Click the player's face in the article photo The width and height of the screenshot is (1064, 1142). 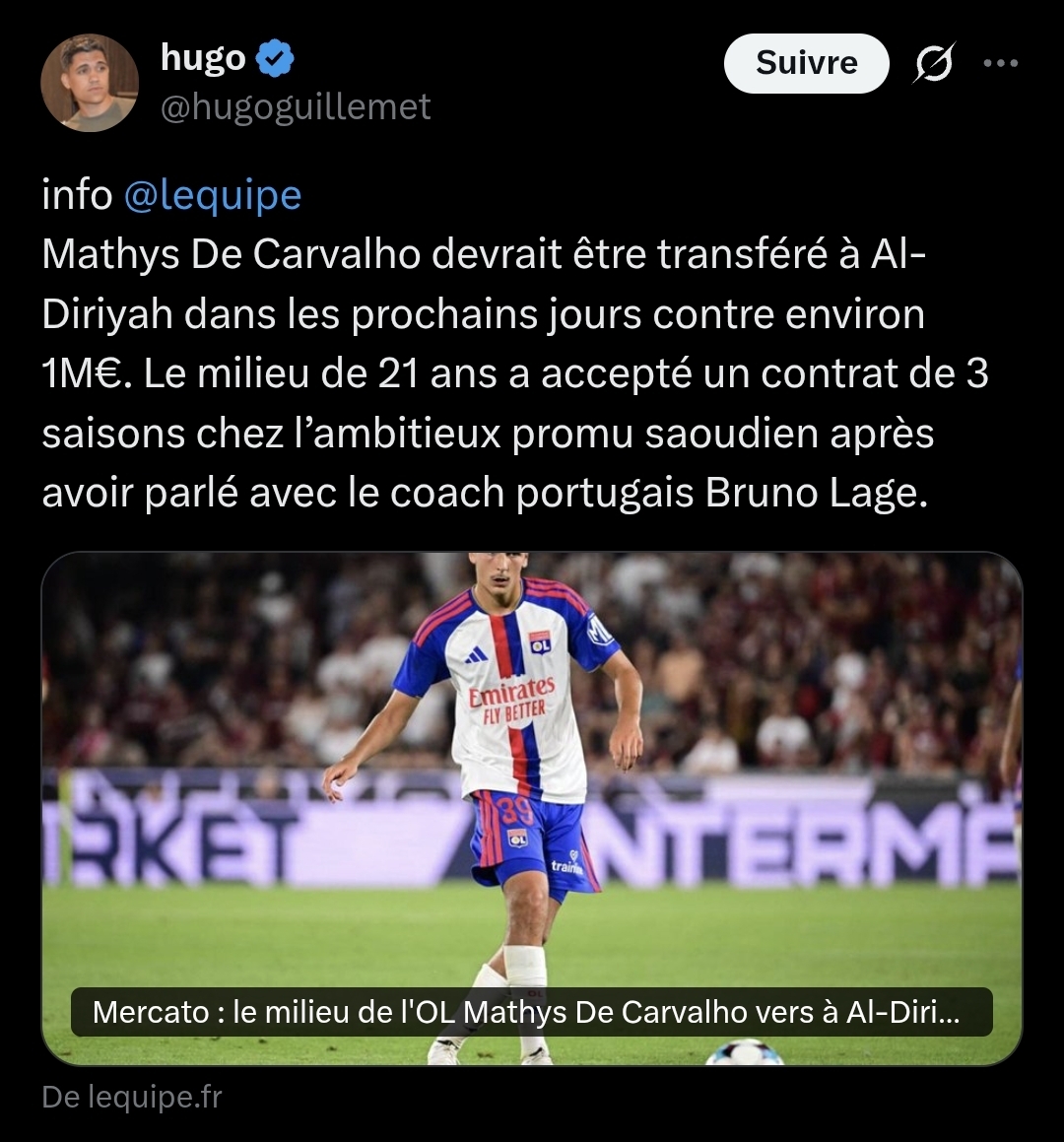[x=501, y=571]
